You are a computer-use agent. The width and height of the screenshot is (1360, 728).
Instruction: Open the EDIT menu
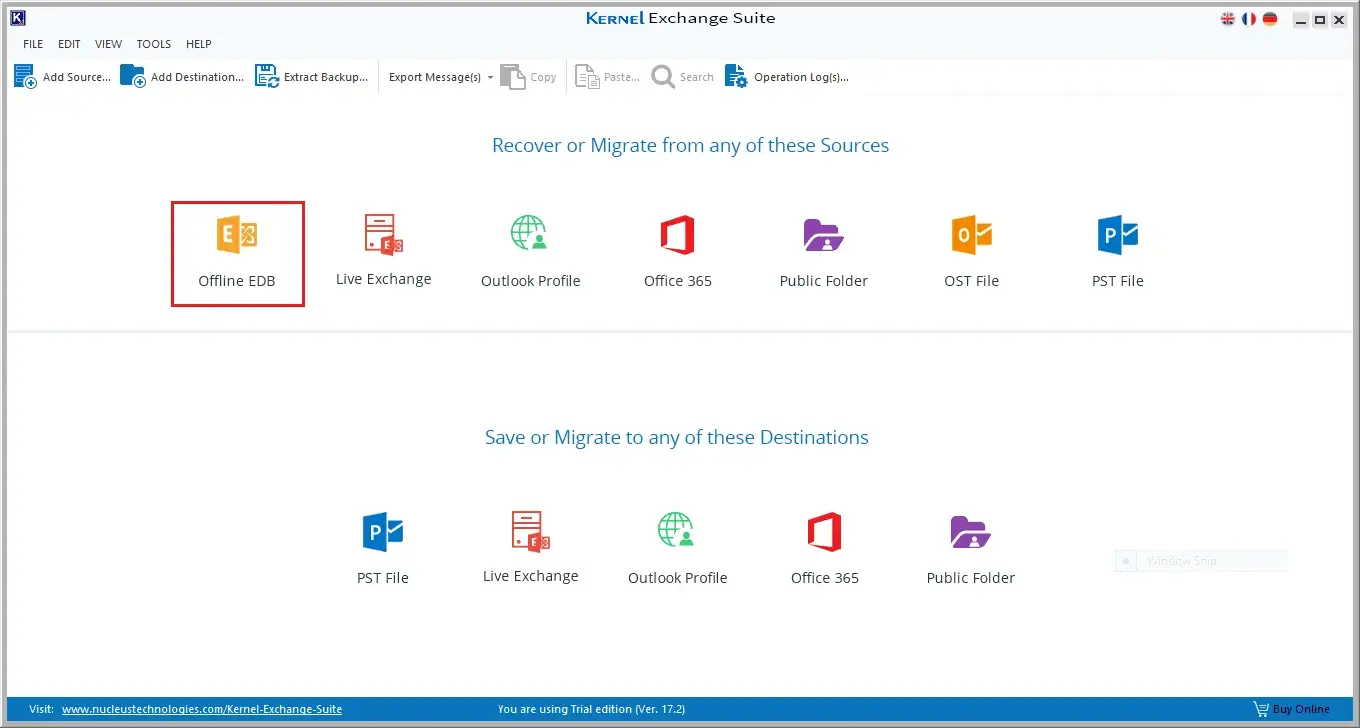click(69, 44)
